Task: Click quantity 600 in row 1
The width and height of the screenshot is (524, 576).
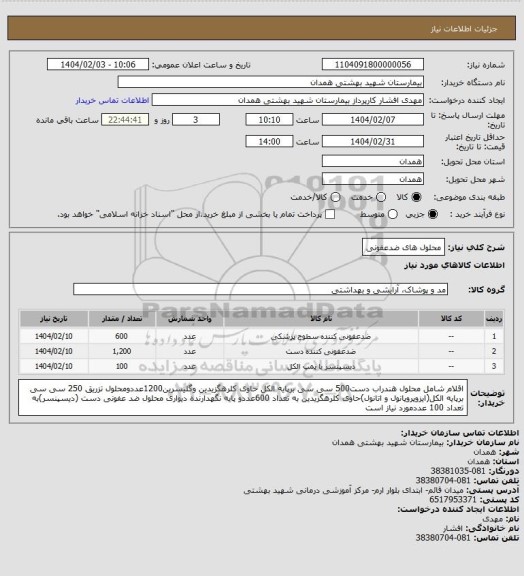Action: (121, 336)
